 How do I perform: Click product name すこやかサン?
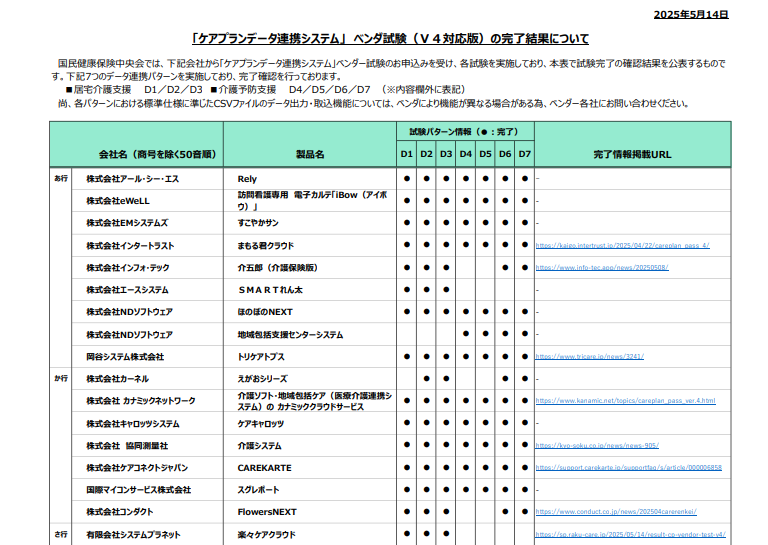click(x=258, y=223)
